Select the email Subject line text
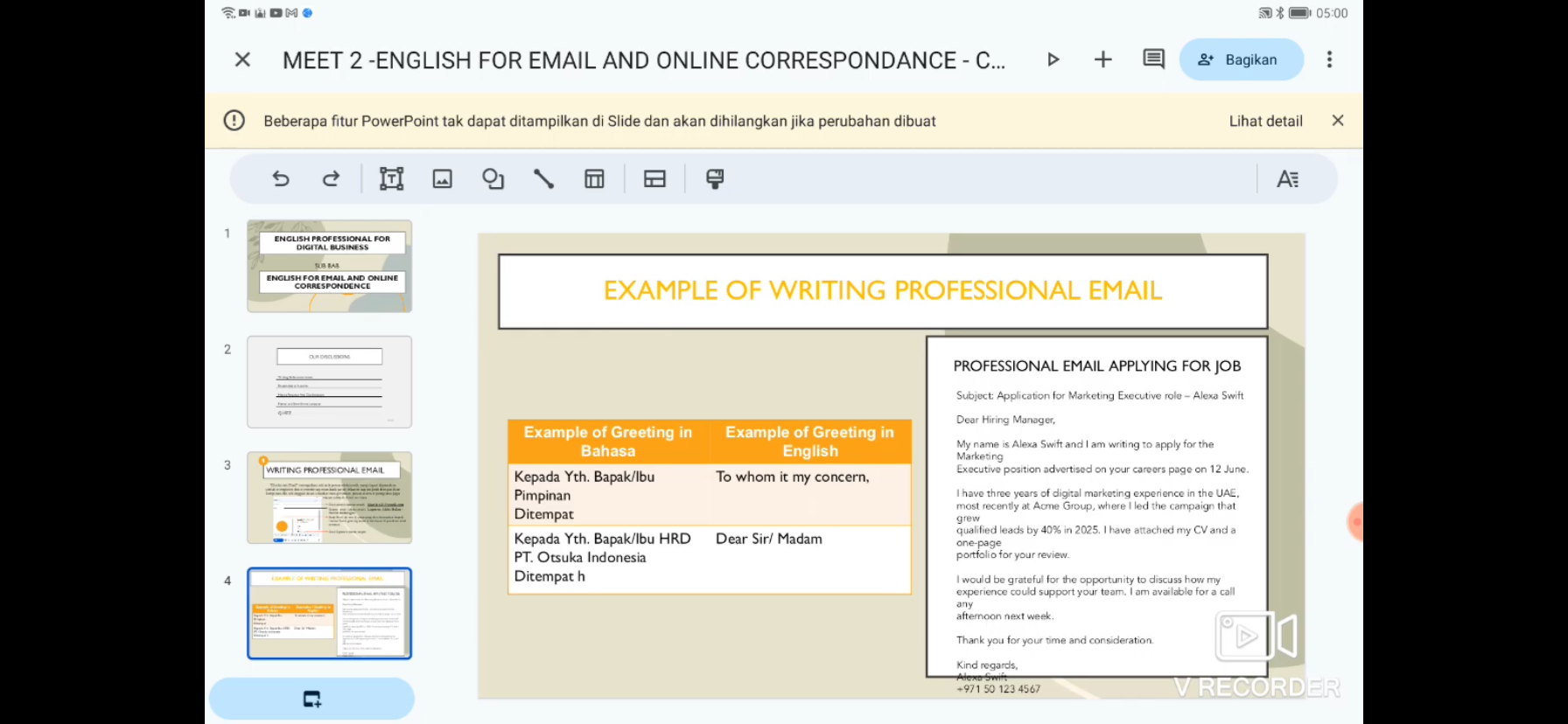The height and width of the screenshot is (724, 1568). coord(1100,395)
